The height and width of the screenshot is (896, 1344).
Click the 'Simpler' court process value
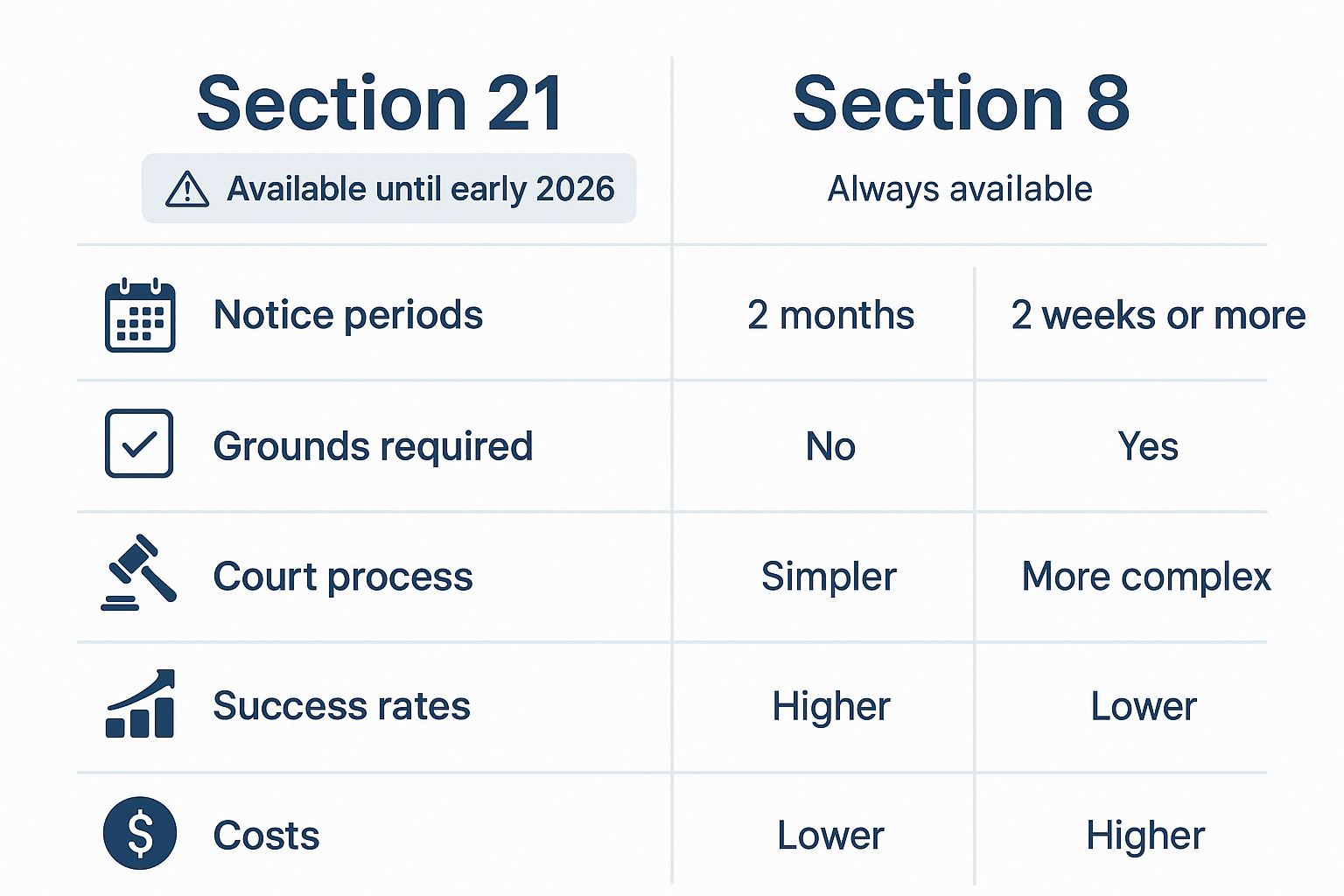click(829, 577)
